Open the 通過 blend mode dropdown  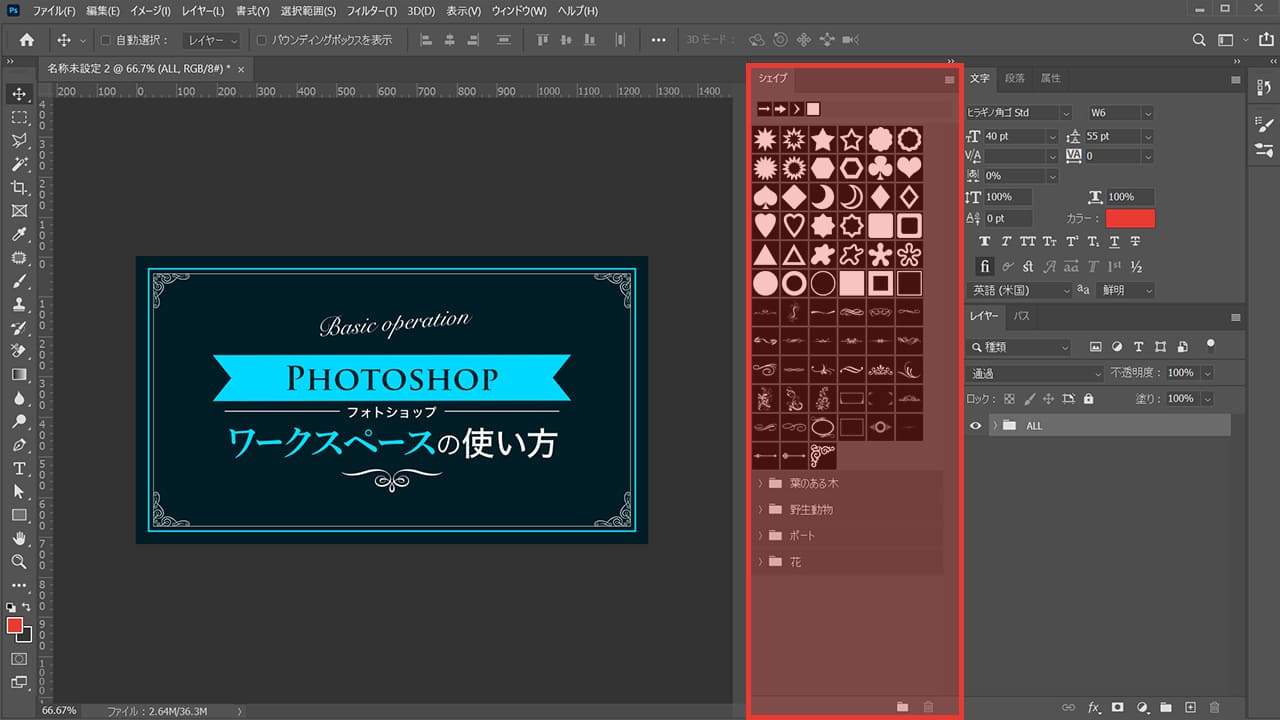tap(1035, 373)
